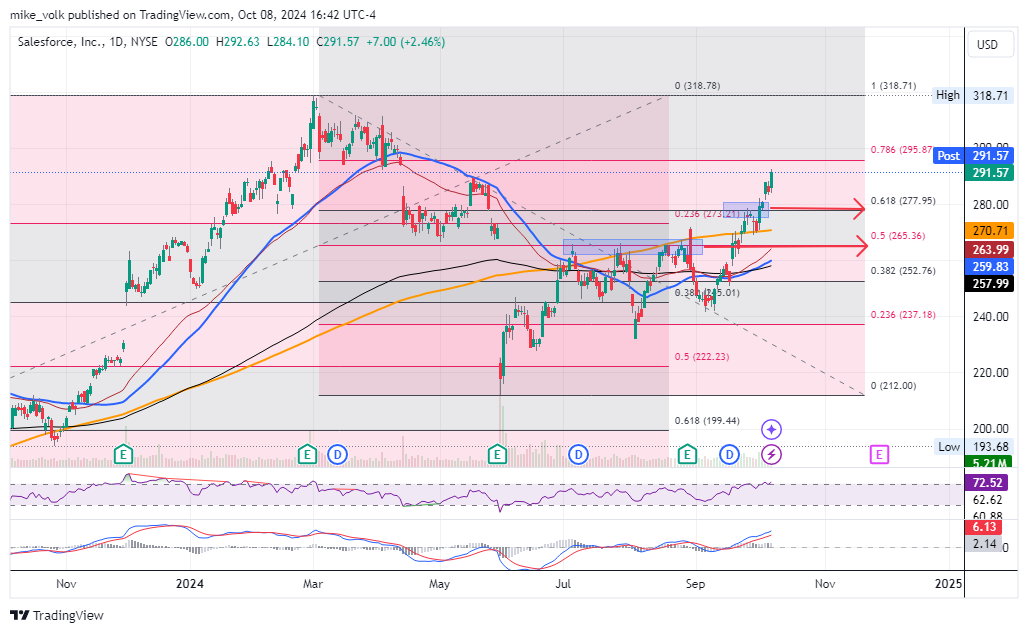This screenshot has width=1028, height=633.
Task: Click the 240.00 price axis tick
Action: (991, 316)
